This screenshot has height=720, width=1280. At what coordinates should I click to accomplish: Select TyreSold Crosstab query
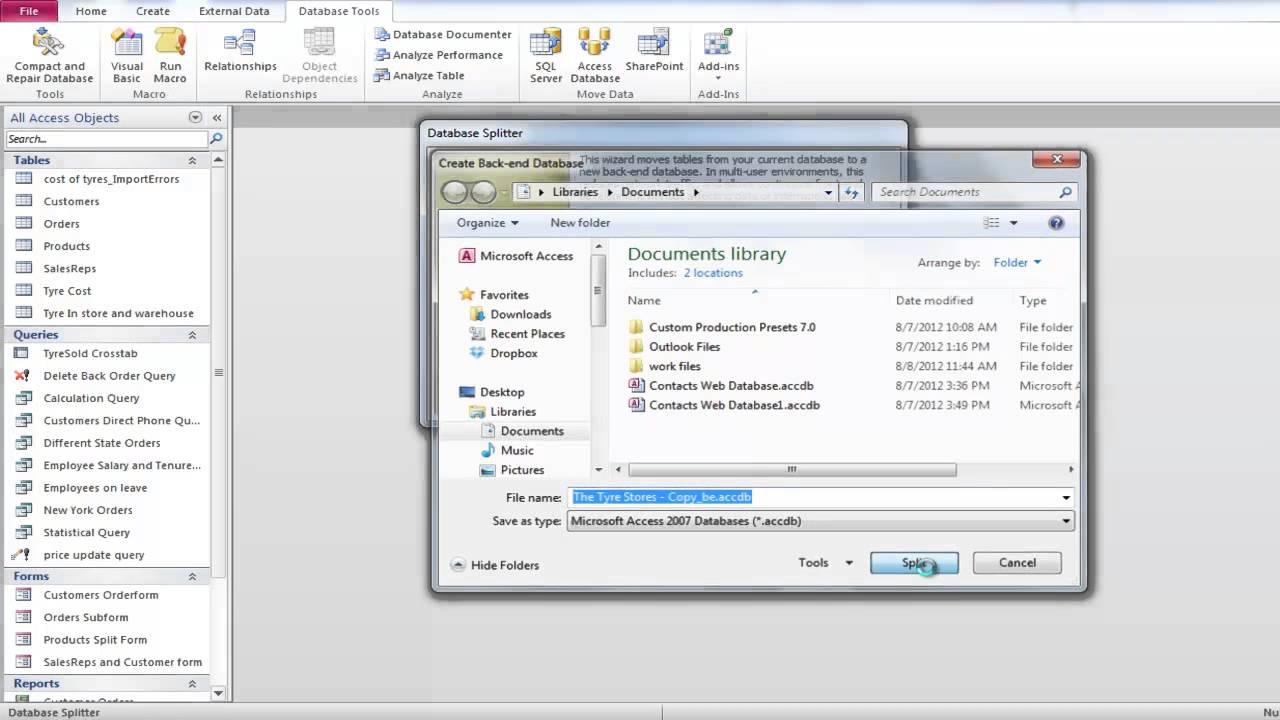pyautogui.click(x=90, y=353)
